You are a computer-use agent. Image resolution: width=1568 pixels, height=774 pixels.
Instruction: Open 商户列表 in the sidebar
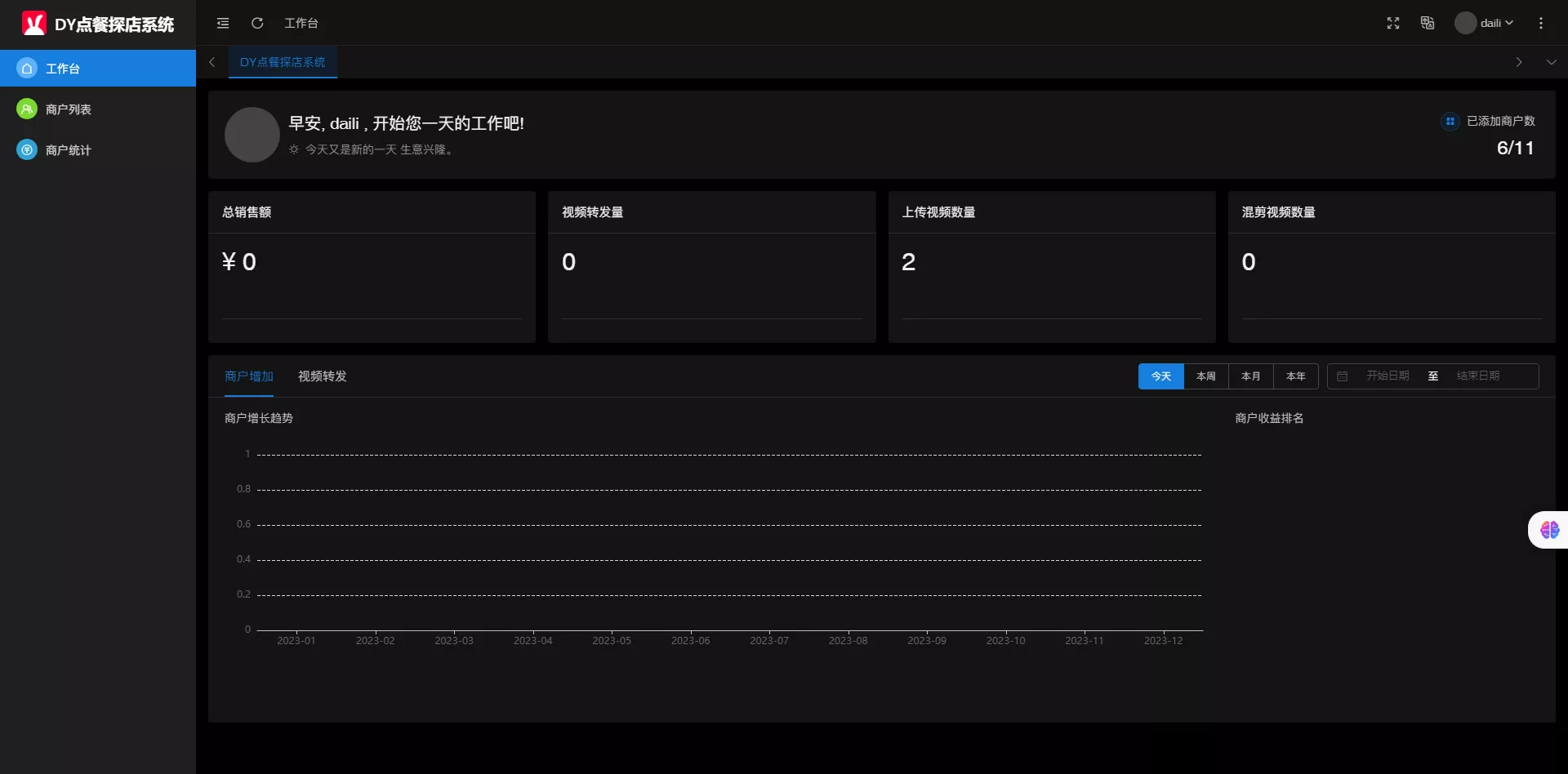point(69,109)
